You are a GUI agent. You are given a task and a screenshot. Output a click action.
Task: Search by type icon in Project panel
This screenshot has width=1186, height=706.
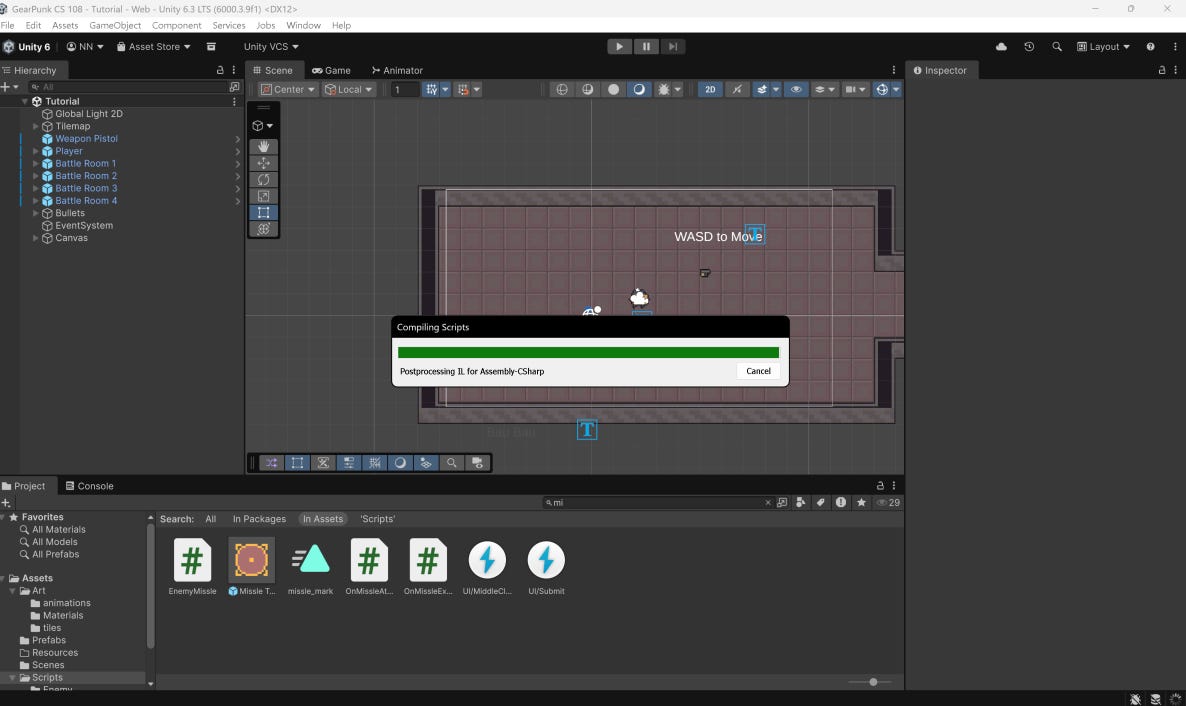coord(800,502)
